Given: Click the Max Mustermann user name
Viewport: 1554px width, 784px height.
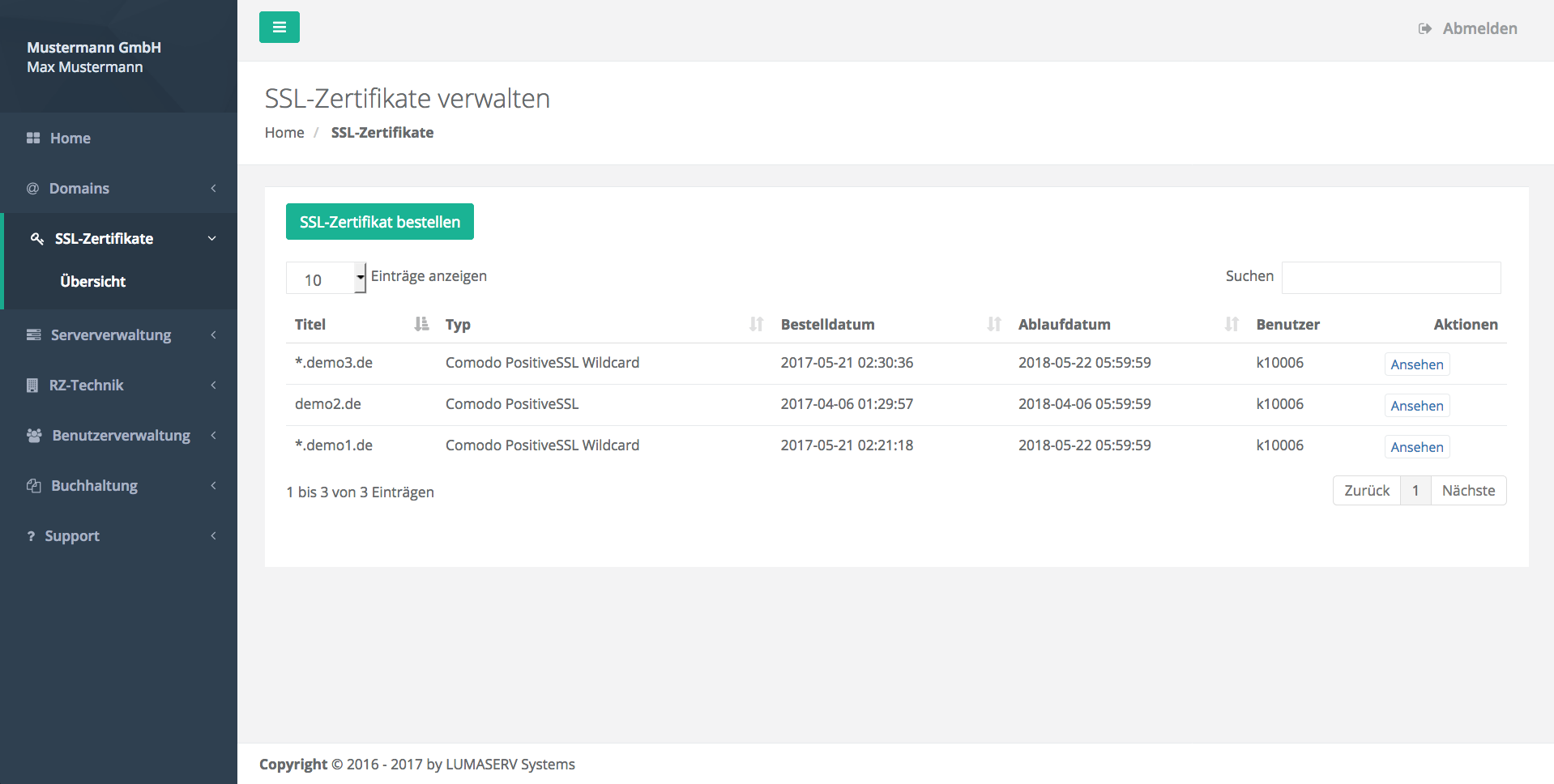Looking at the screenshot, I should coord(85,67).
